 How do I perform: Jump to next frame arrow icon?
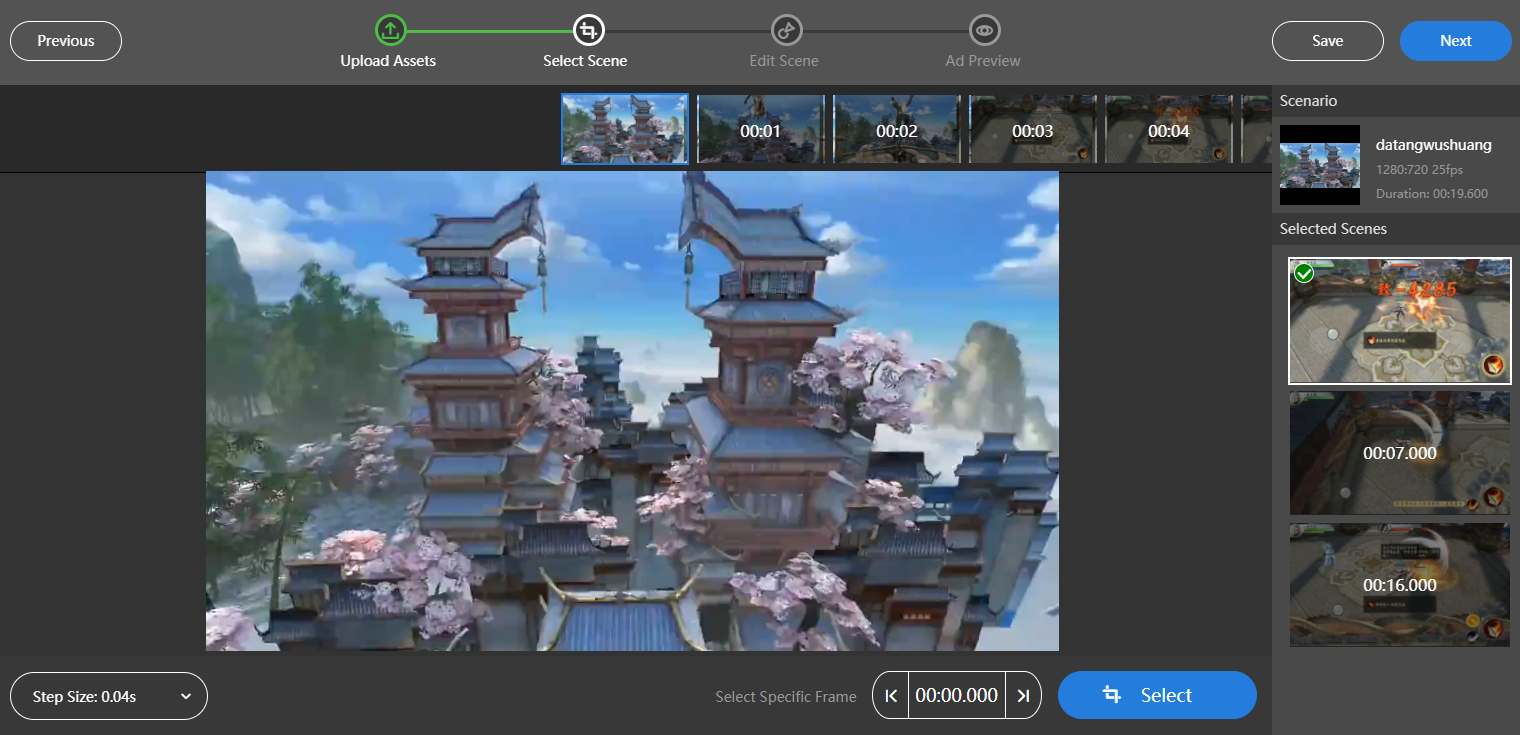tap(1023, 696)
